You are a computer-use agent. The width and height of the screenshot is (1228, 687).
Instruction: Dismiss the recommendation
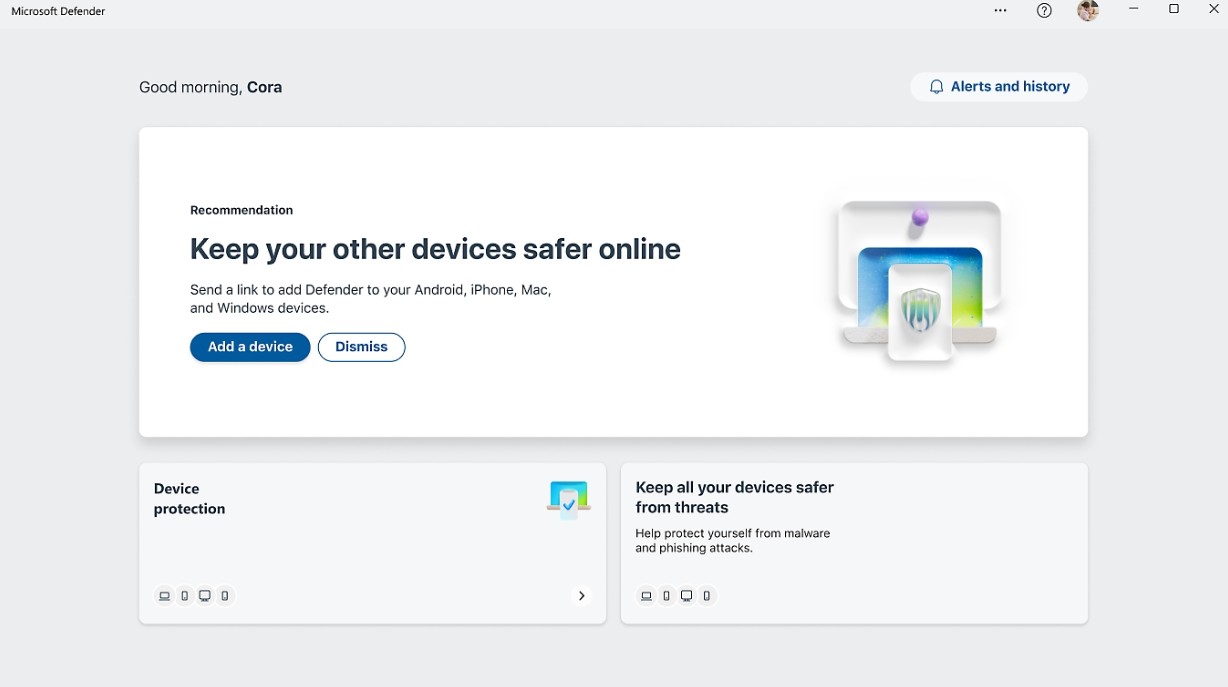tap(361, 347)
